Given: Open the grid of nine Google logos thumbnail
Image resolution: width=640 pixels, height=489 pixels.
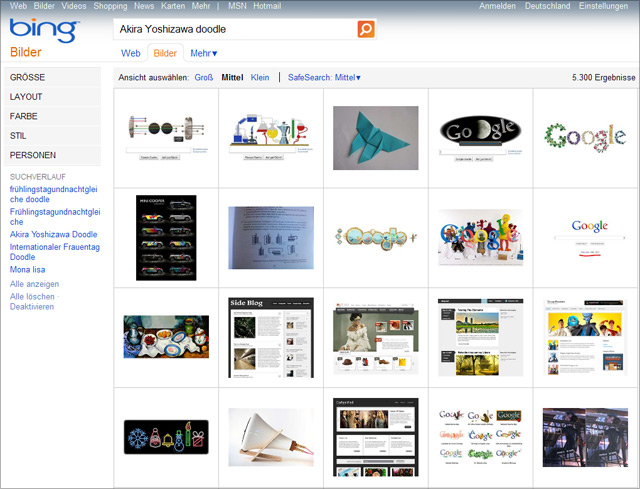Looking at the screenshot, I should click(480, 437).
